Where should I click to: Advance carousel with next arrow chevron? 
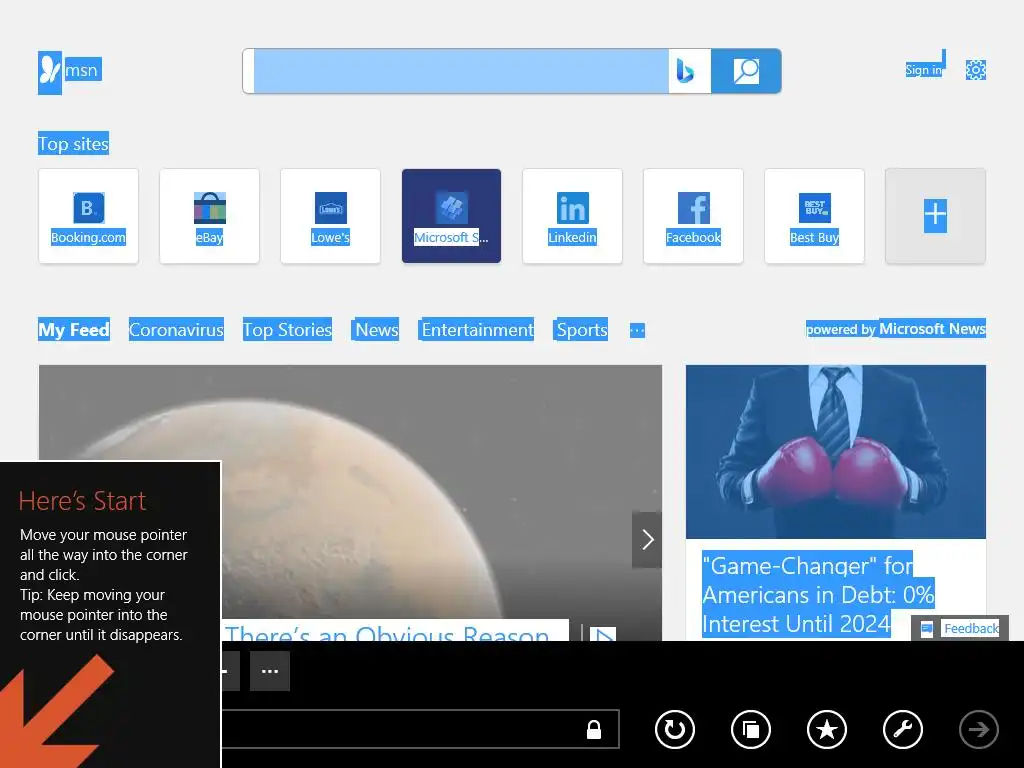tap(647, 539)
